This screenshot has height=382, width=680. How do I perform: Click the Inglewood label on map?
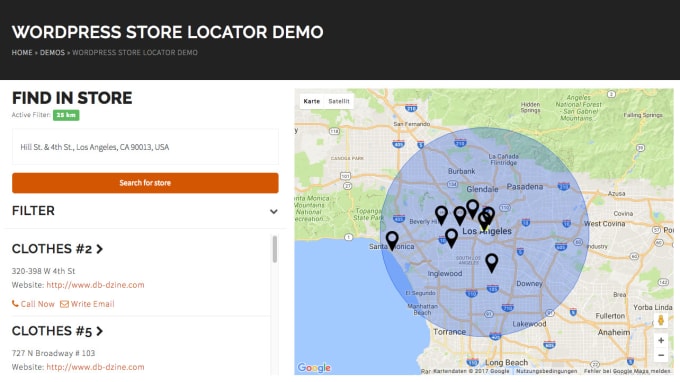coord(445,274)
